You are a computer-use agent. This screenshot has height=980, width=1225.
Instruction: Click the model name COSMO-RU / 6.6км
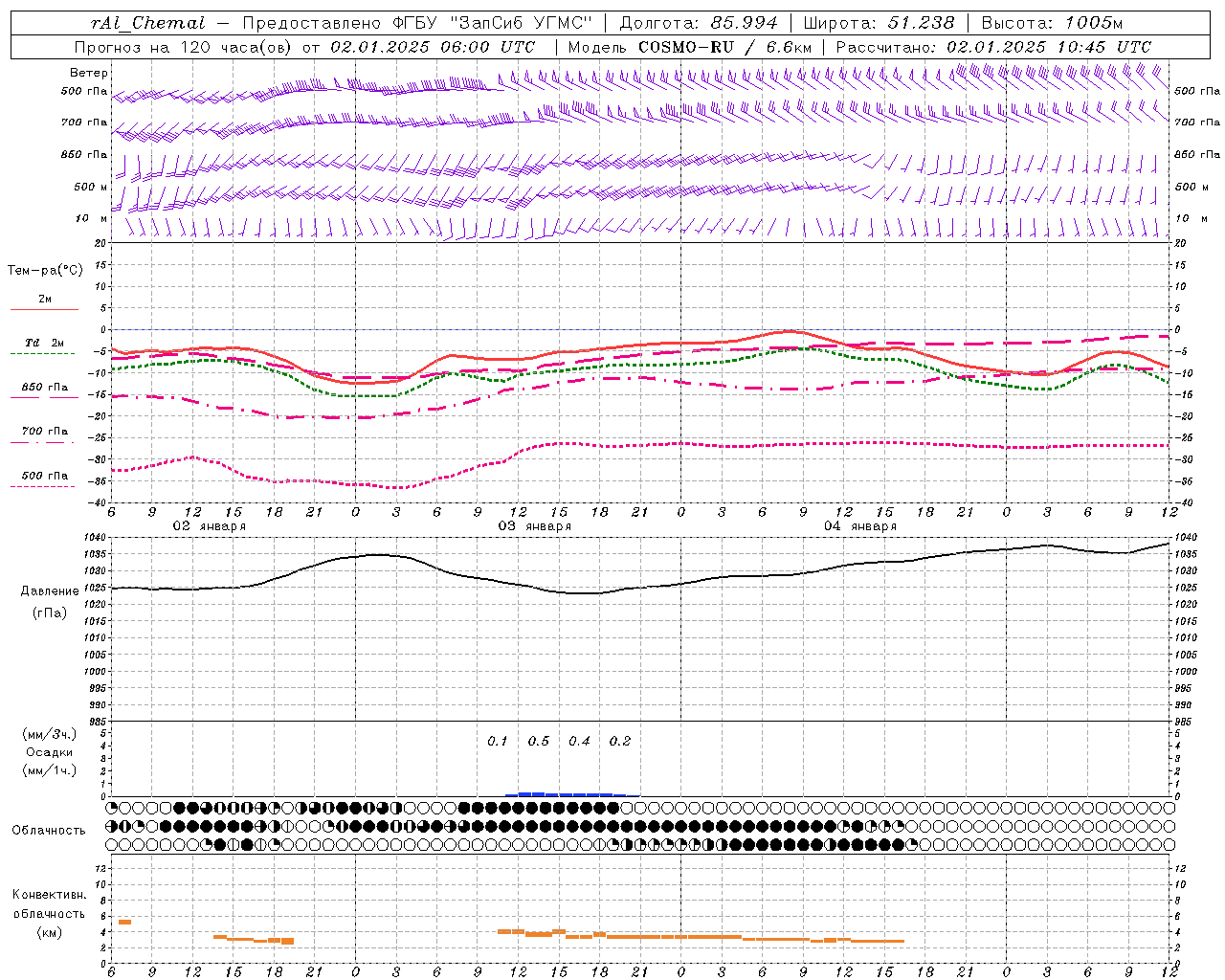point(725,47)
